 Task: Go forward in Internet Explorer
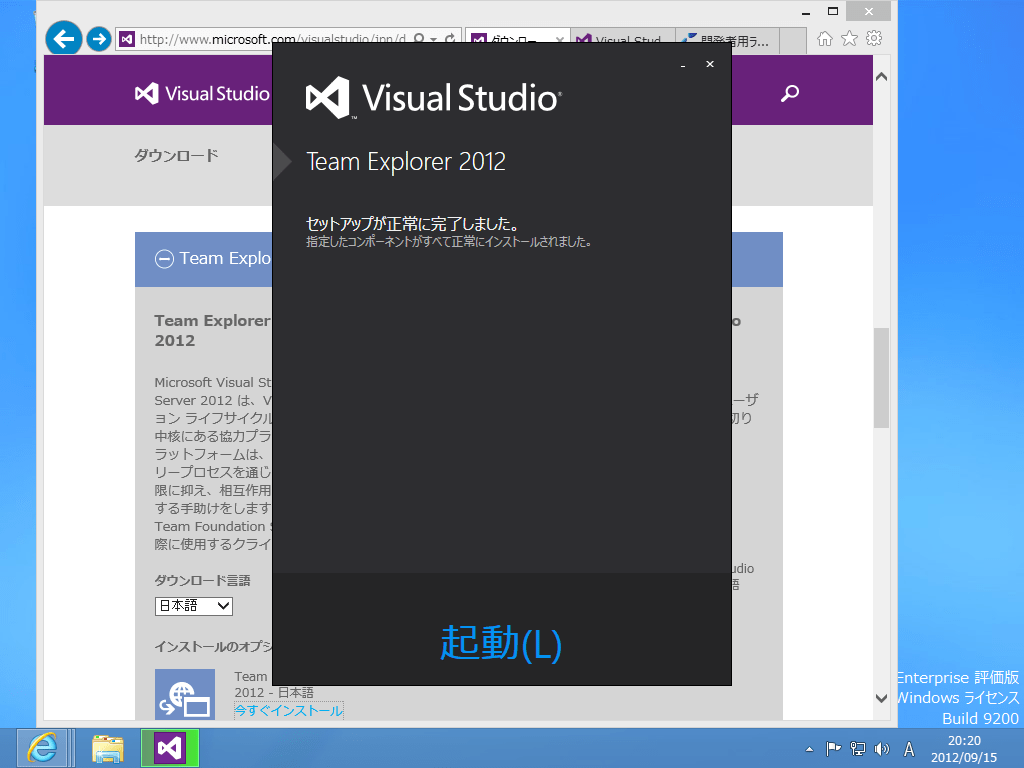coord(99,39)
